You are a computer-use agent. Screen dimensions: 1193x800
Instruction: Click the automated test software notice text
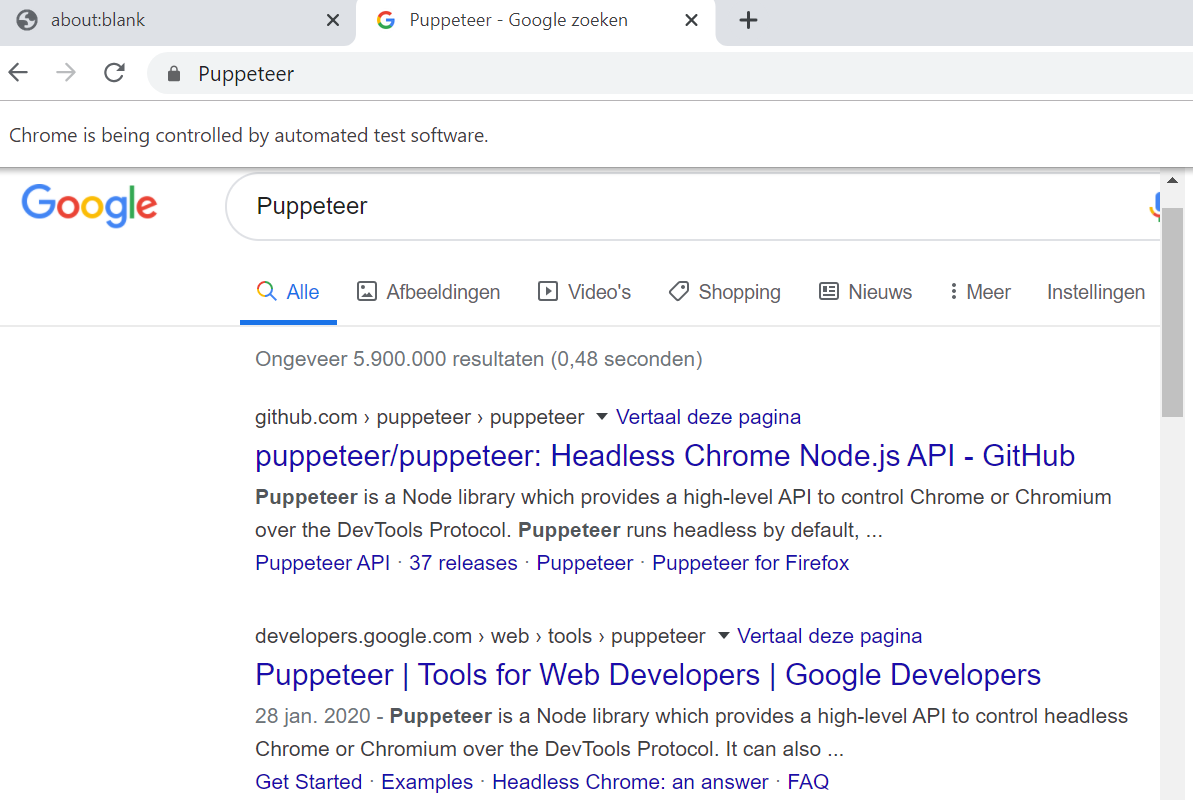248,135
